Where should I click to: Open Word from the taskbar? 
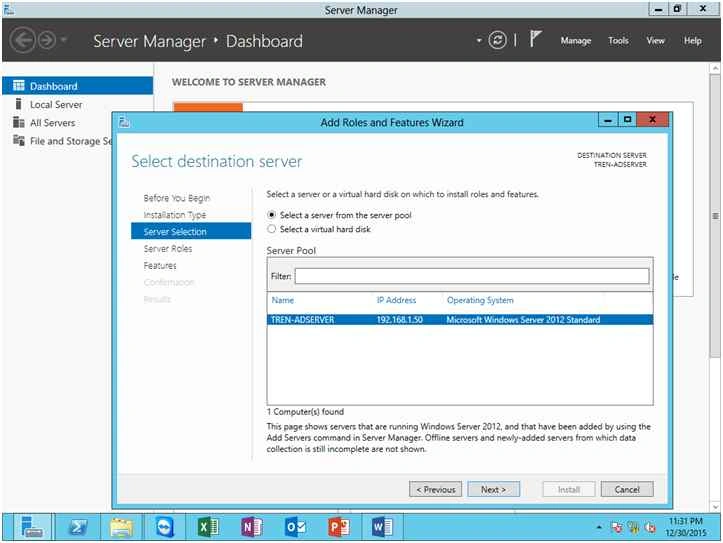(382, 527)
